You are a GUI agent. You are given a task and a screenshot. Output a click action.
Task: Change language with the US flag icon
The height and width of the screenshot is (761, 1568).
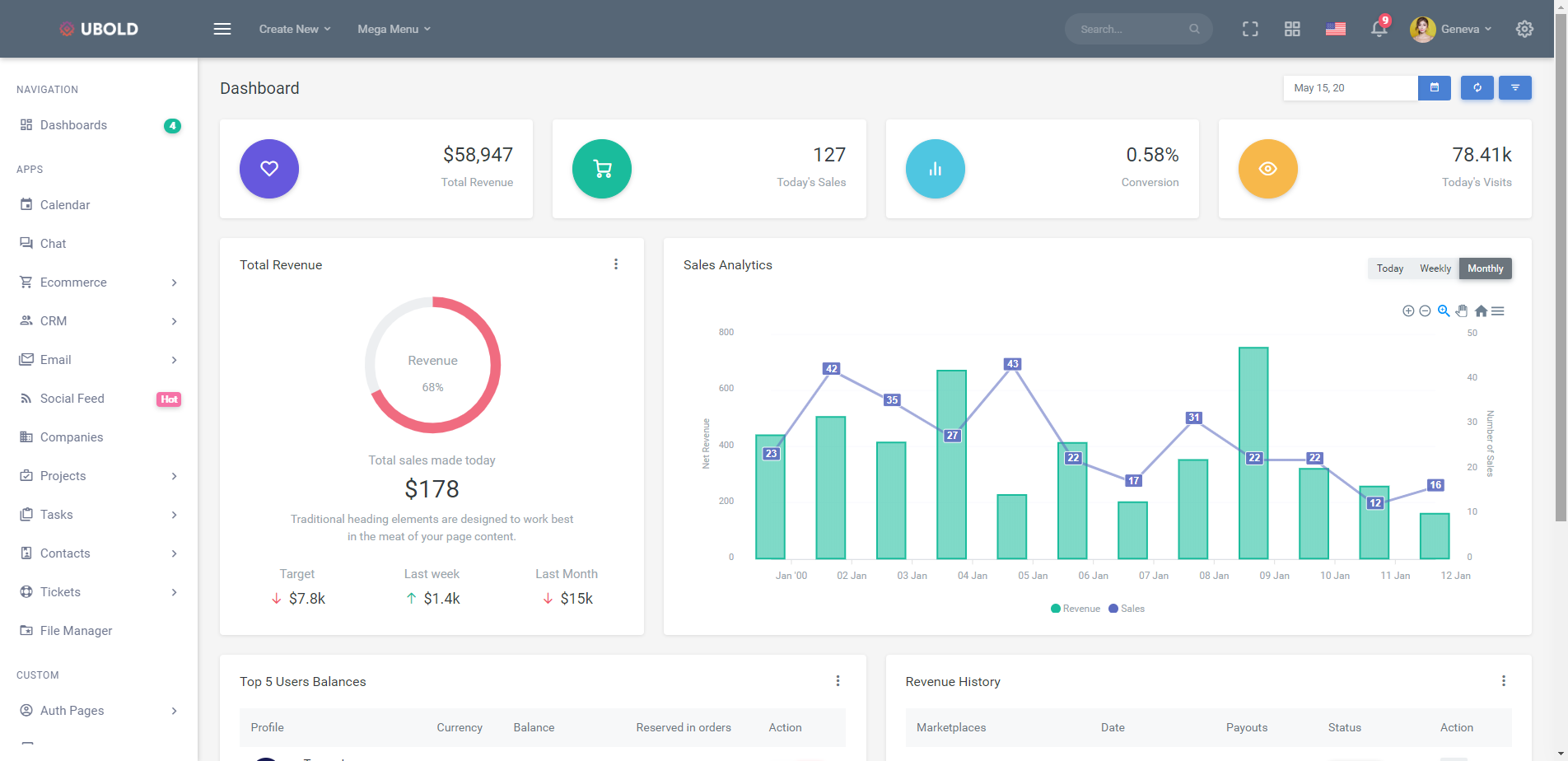1335,29
